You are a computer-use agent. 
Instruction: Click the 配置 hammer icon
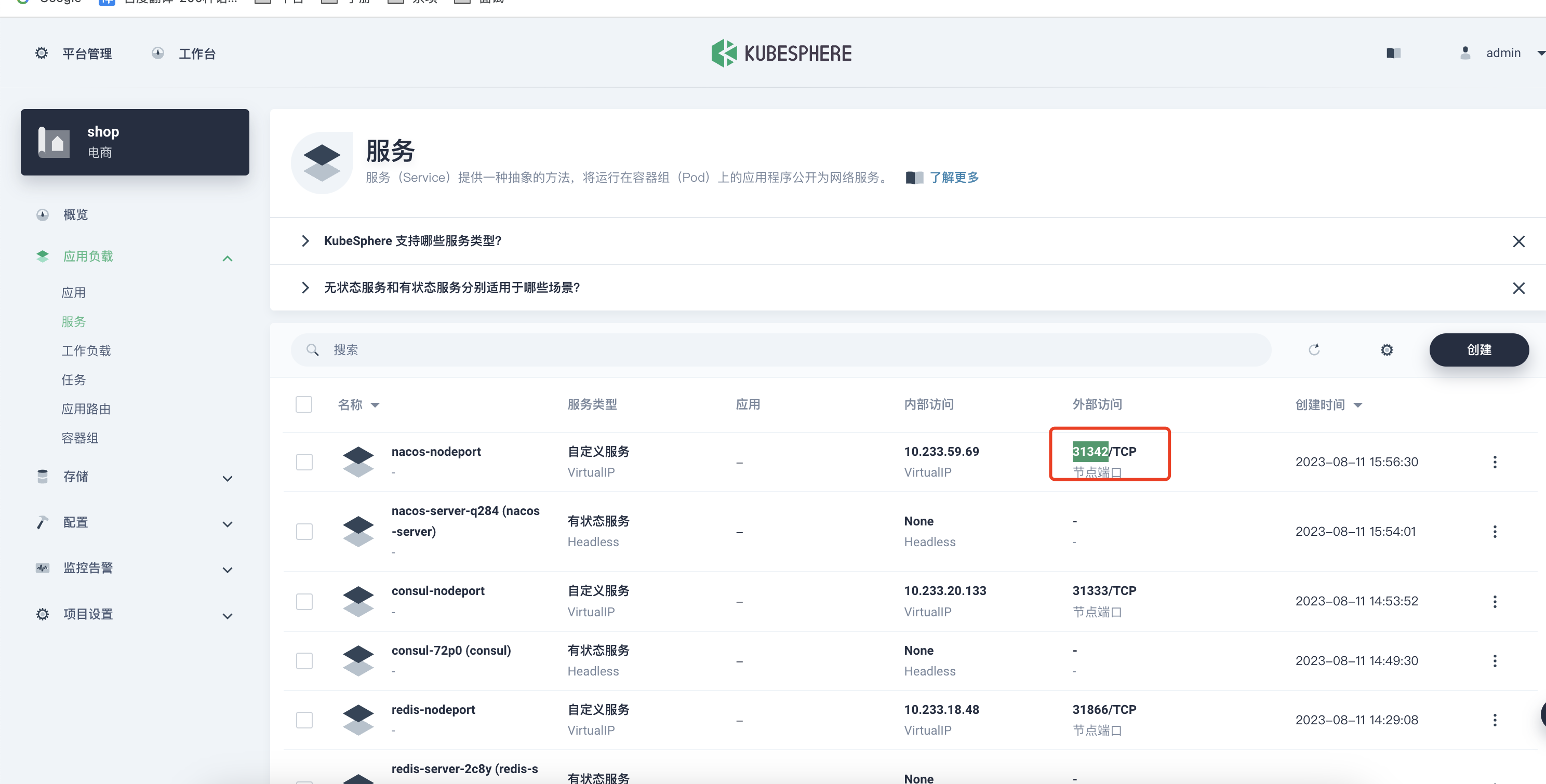click(42, 522)
